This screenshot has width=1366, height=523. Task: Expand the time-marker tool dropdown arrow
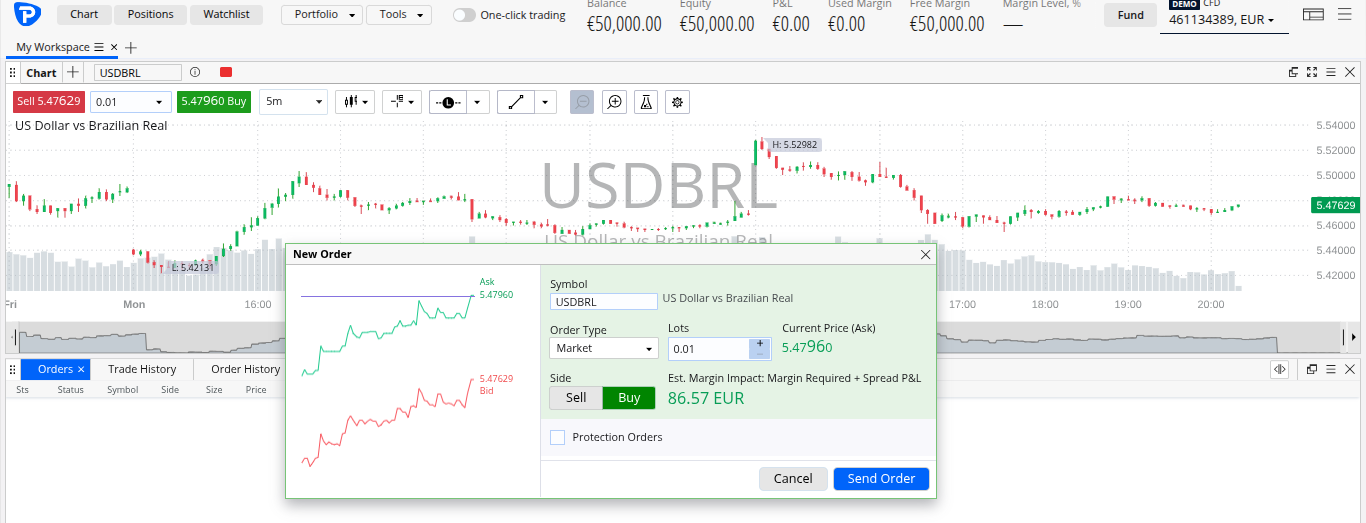tap(478, 102)
